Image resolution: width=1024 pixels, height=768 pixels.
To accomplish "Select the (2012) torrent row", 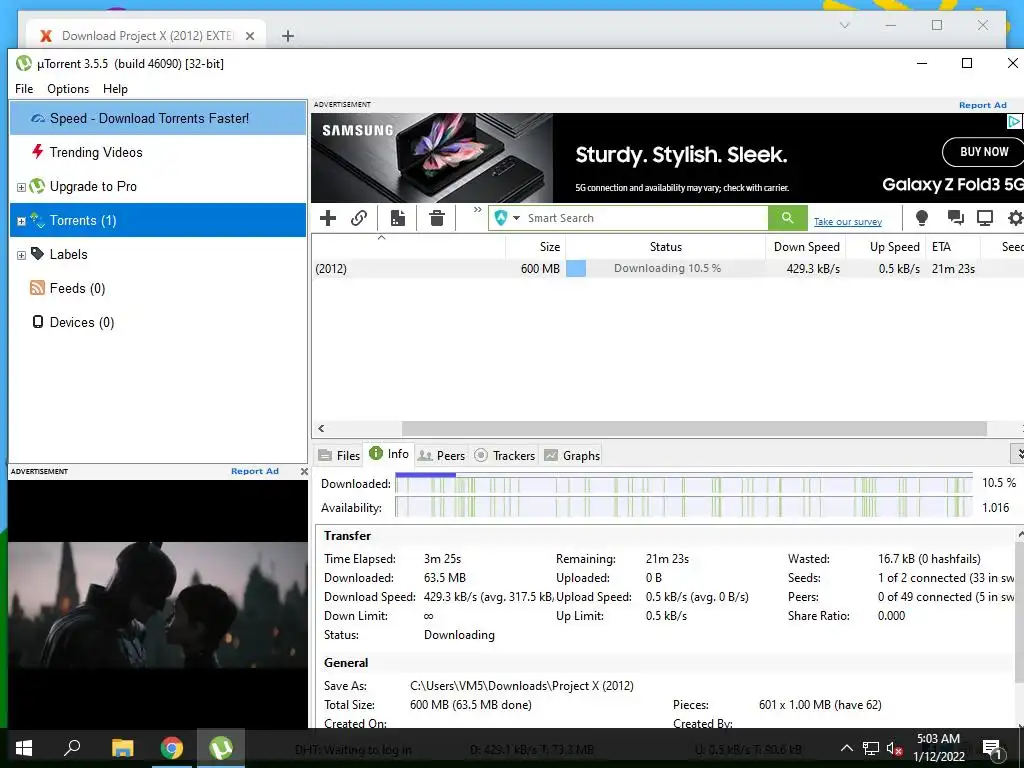I will [x=667, y=268].
